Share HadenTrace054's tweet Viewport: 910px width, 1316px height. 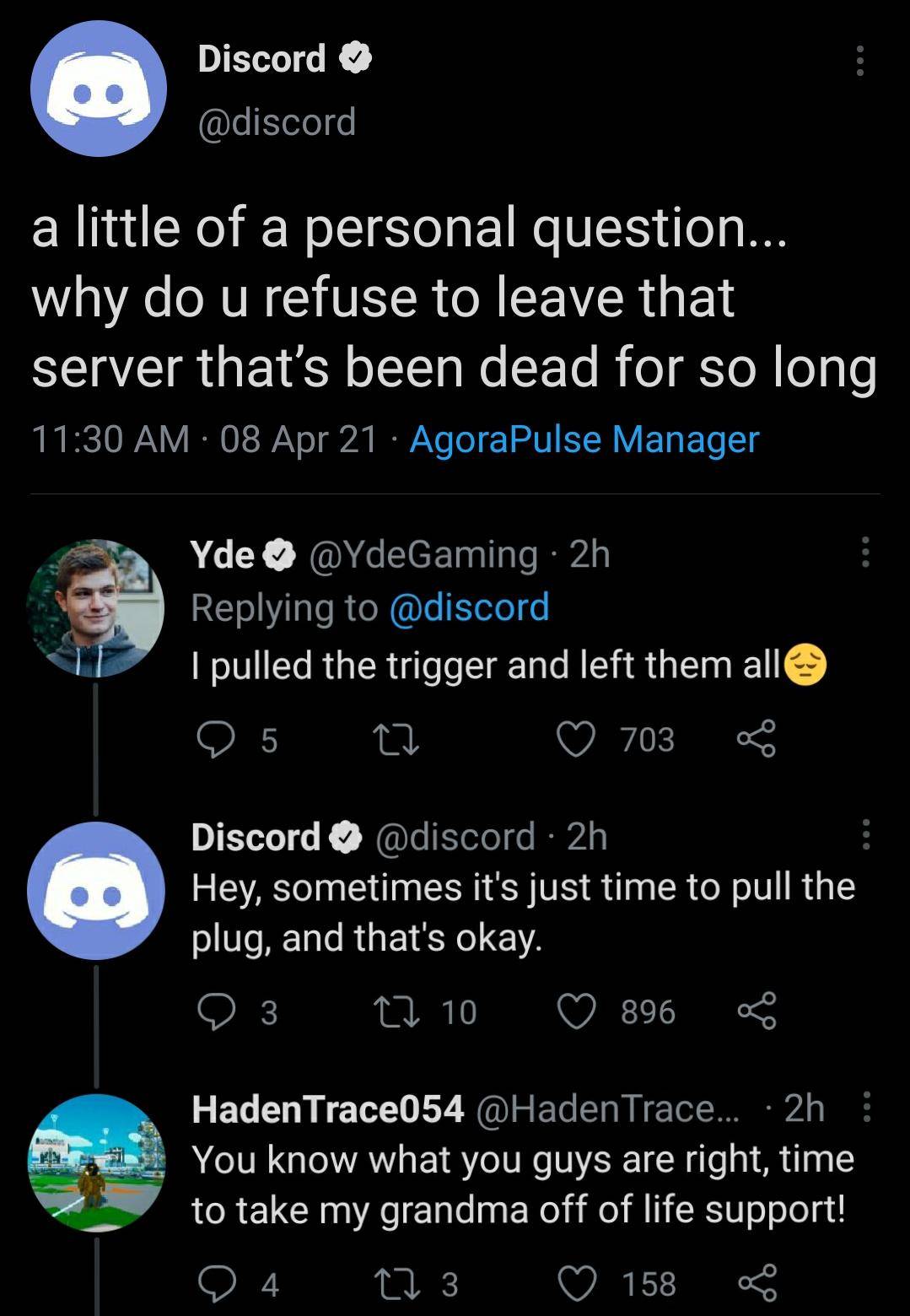coord(756,1283)
